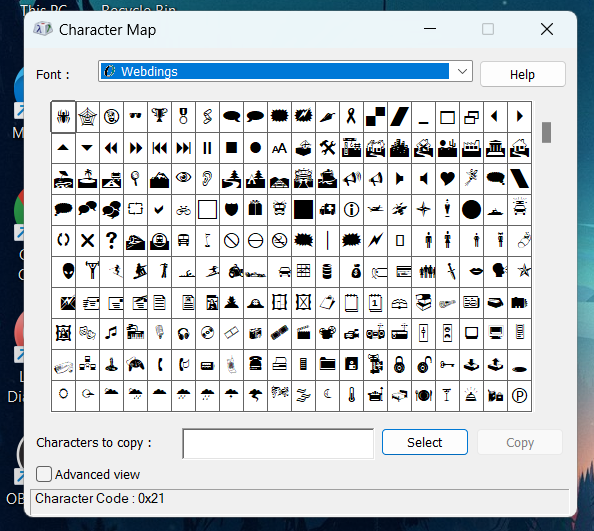
Task: Choose the sunglasses glyph
Action: pos(135,117)
